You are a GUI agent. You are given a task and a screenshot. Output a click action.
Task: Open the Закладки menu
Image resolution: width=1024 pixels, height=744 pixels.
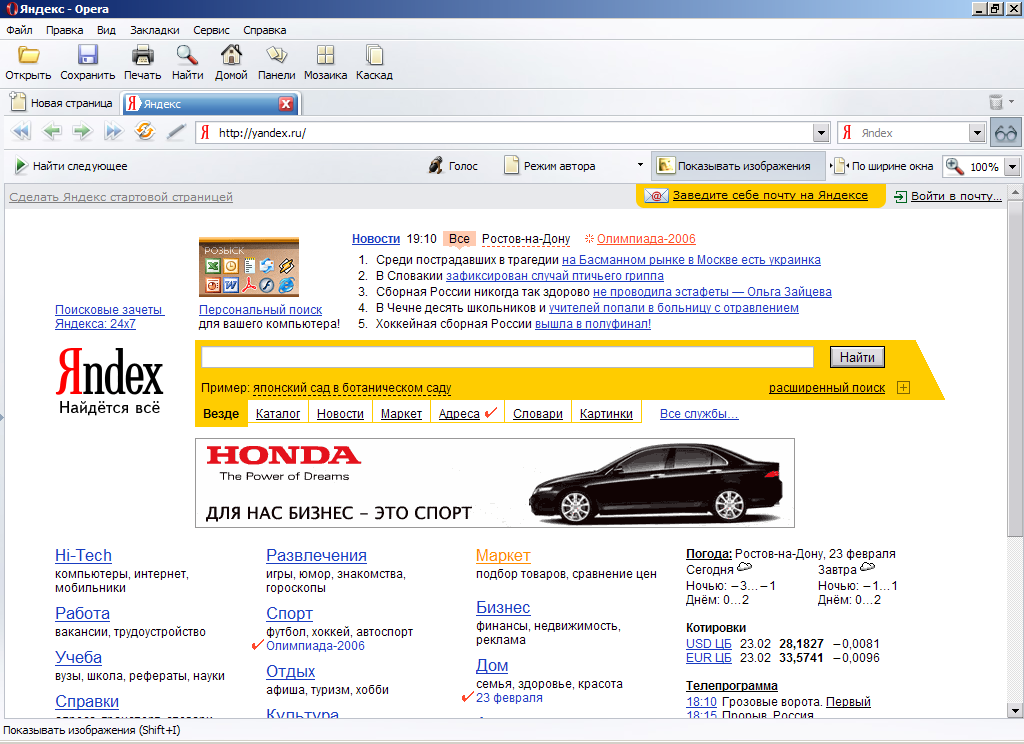[x=155, y=30]
